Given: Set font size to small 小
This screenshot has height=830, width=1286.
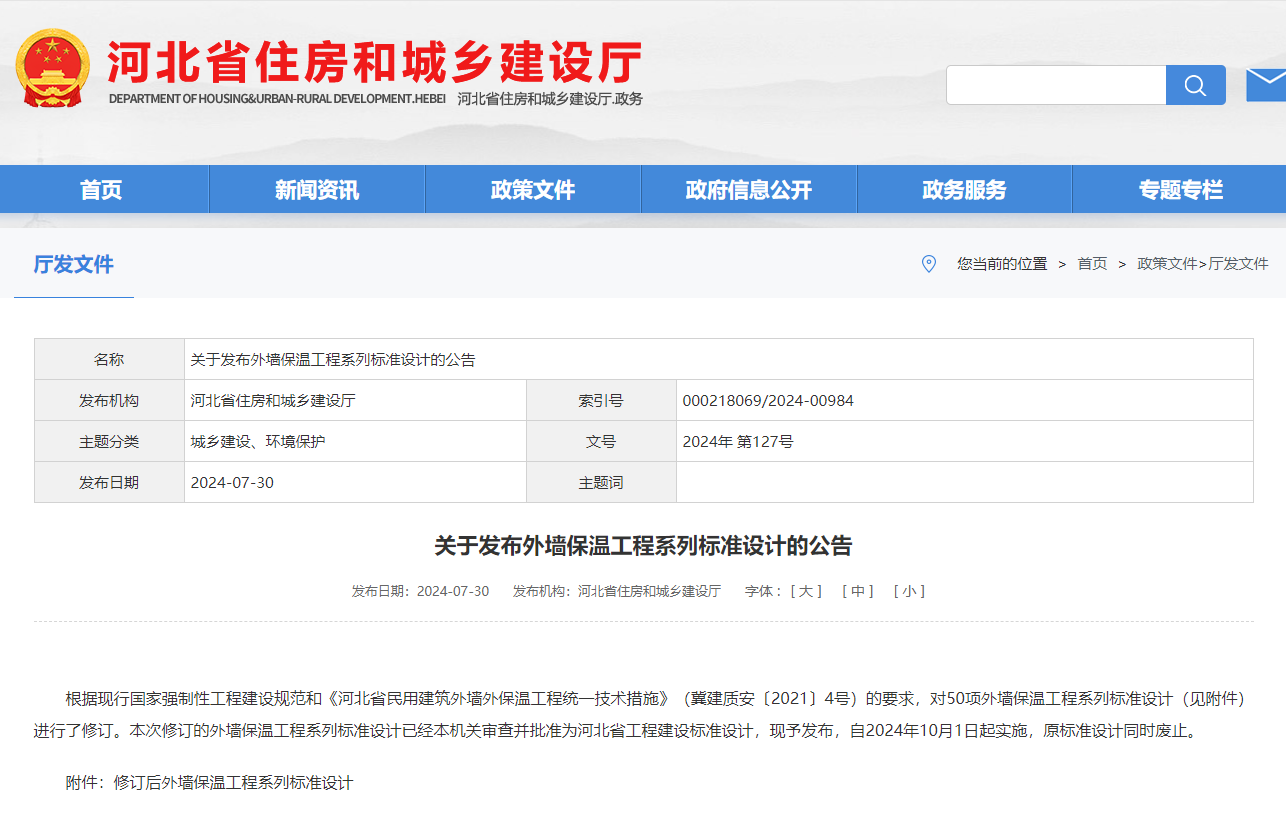Looking at the screenshot, I should point(909,591).
